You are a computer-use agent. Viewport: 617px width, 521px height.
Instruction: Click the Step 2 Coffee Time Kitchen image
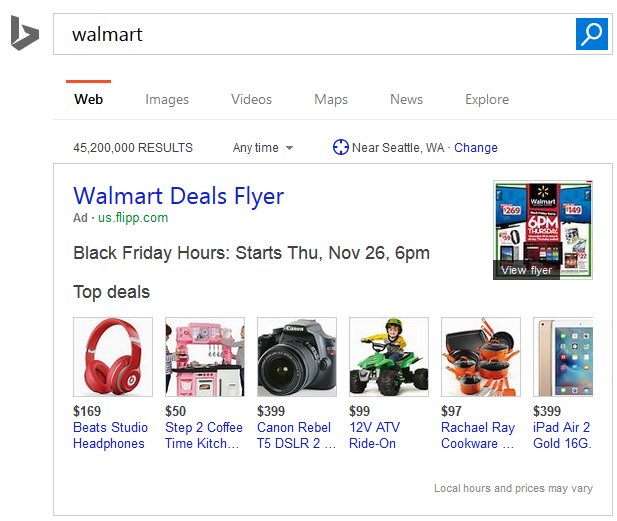205,357
